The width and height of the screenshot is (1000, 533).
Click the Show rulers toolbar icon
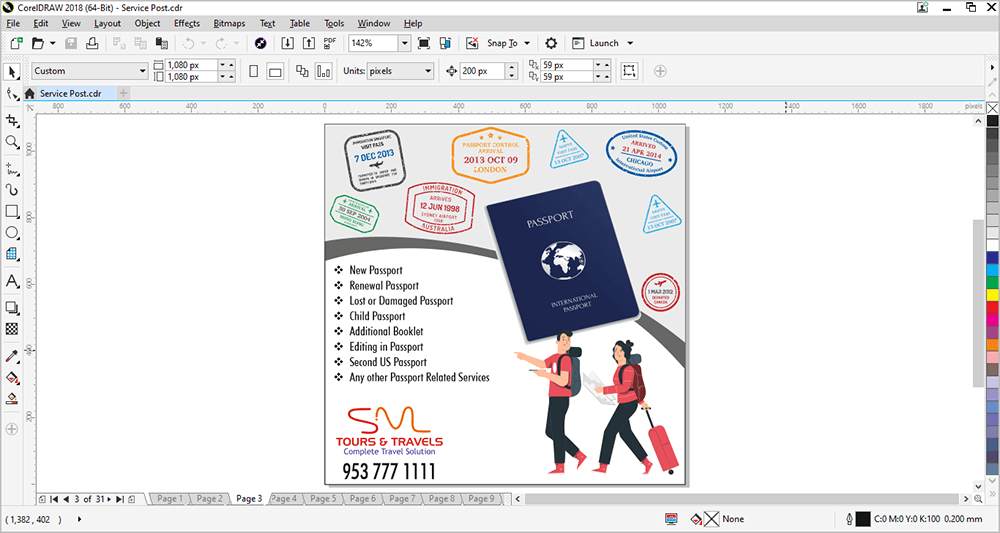click(x=445, y=43)
